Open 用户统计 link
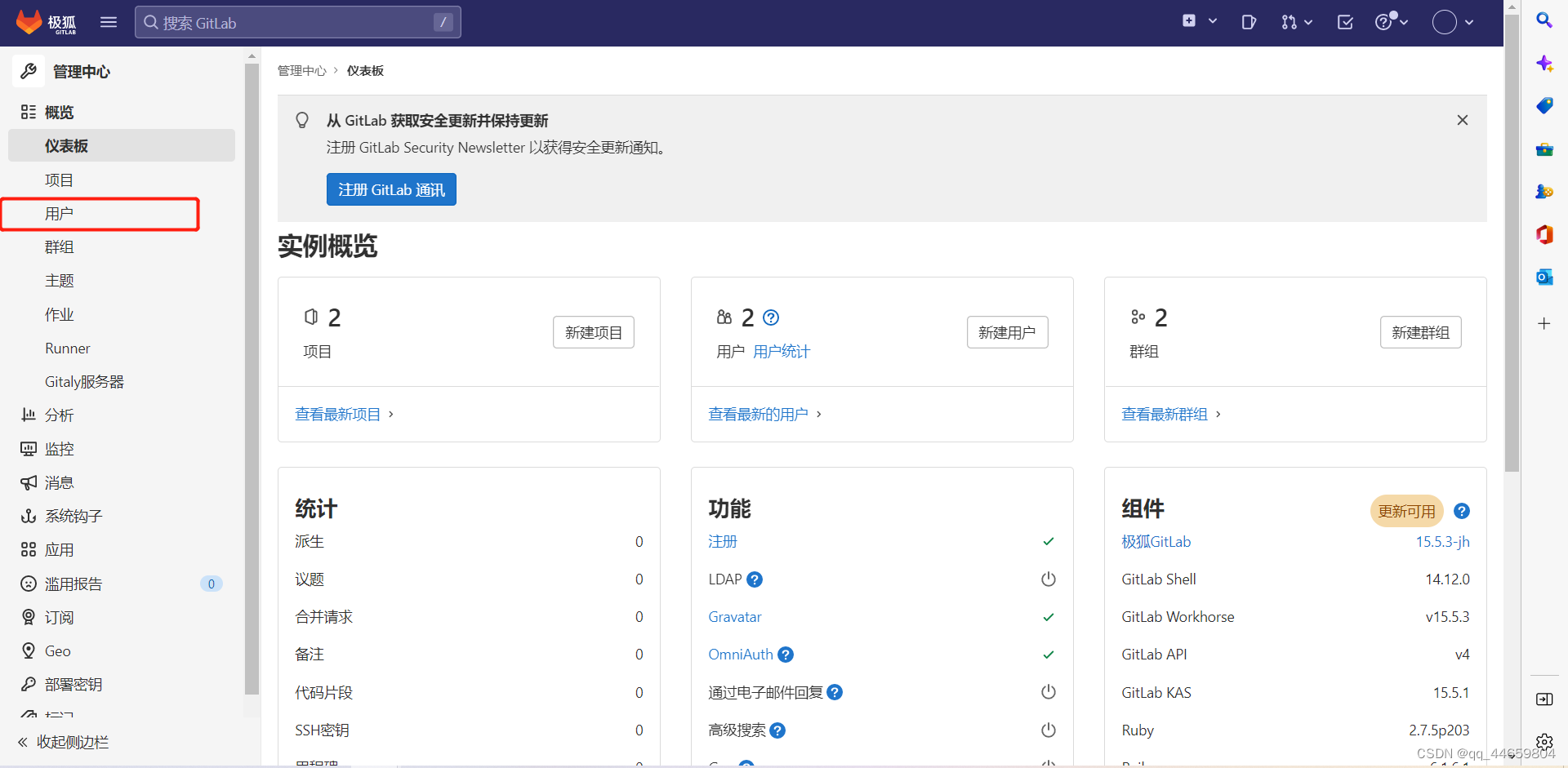 click(x=782, y=352)
